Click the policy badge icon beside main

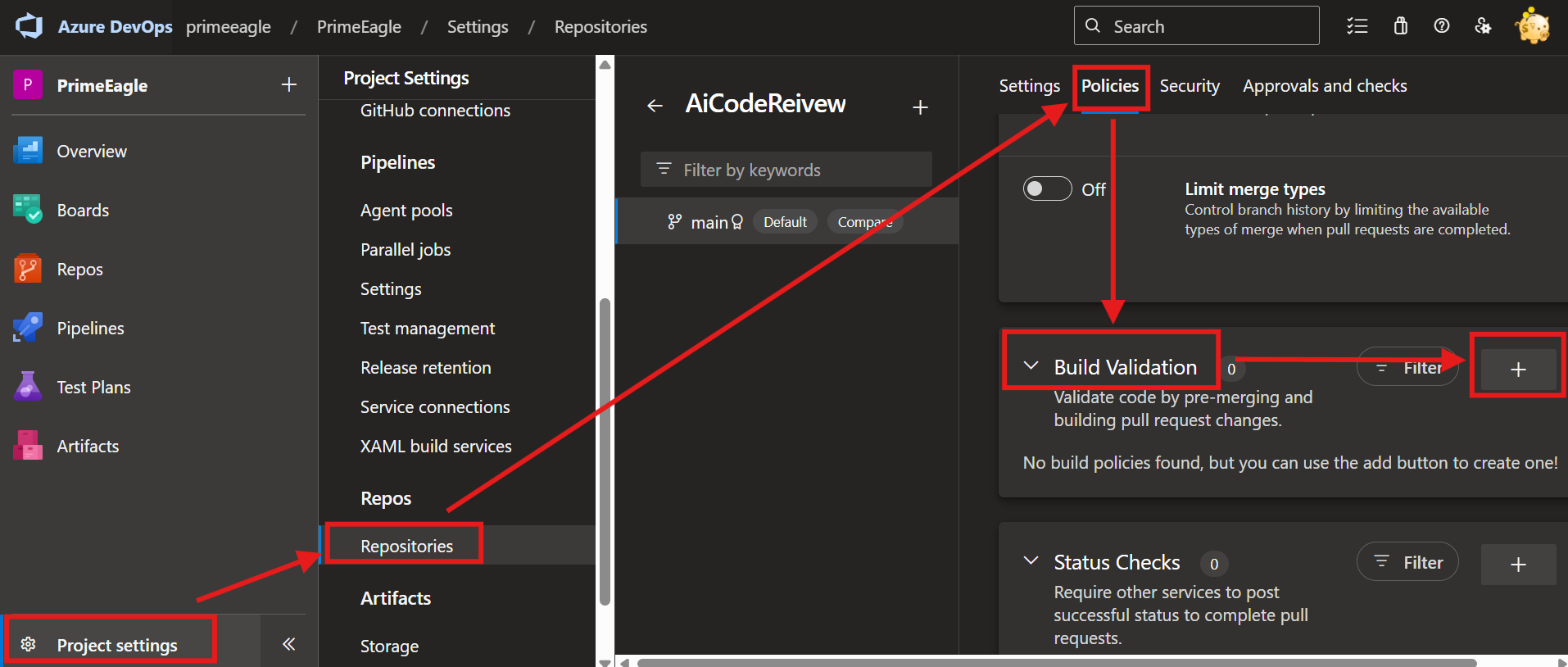pos(736,221)
